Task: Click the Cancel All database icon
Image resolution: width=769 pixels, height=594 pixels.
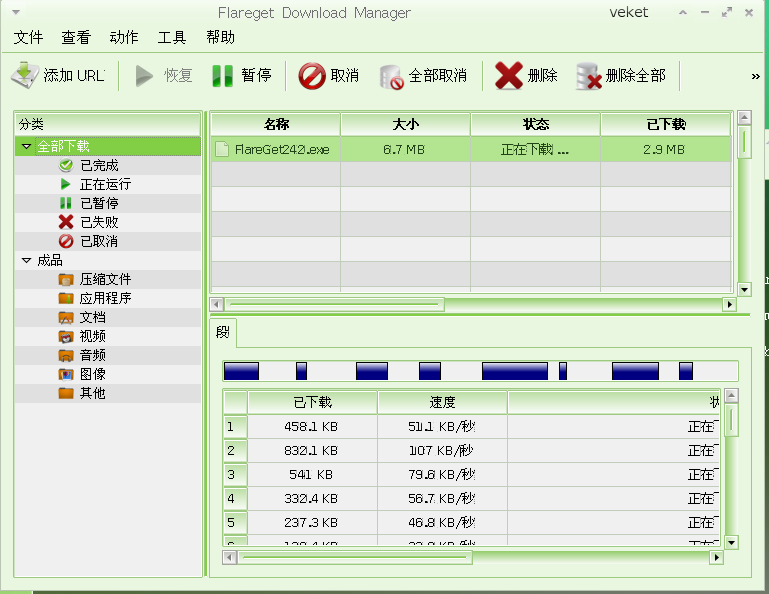Action: coord(391,77)
